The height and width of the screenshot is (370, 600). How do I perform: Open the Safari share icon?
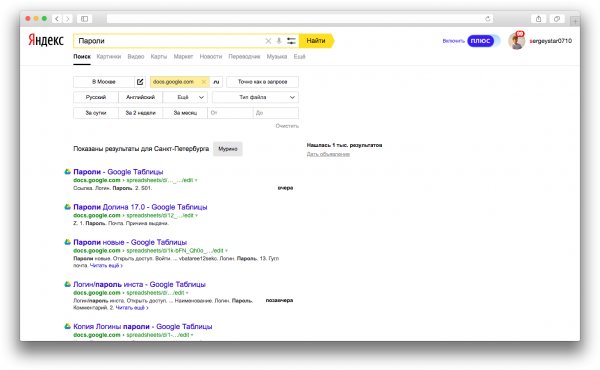tap(538, 18)
